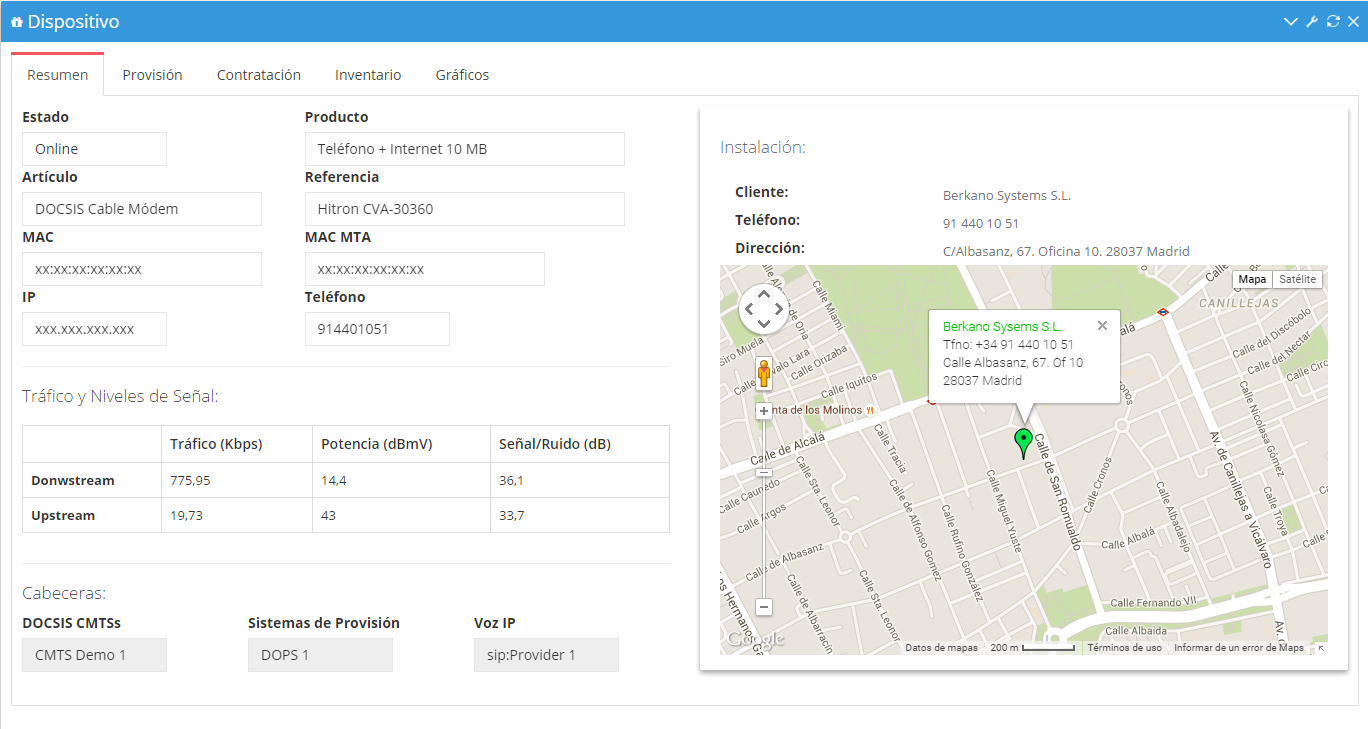
Task: Switch map to Satélite view
Action: click(x=1297, y=280)
